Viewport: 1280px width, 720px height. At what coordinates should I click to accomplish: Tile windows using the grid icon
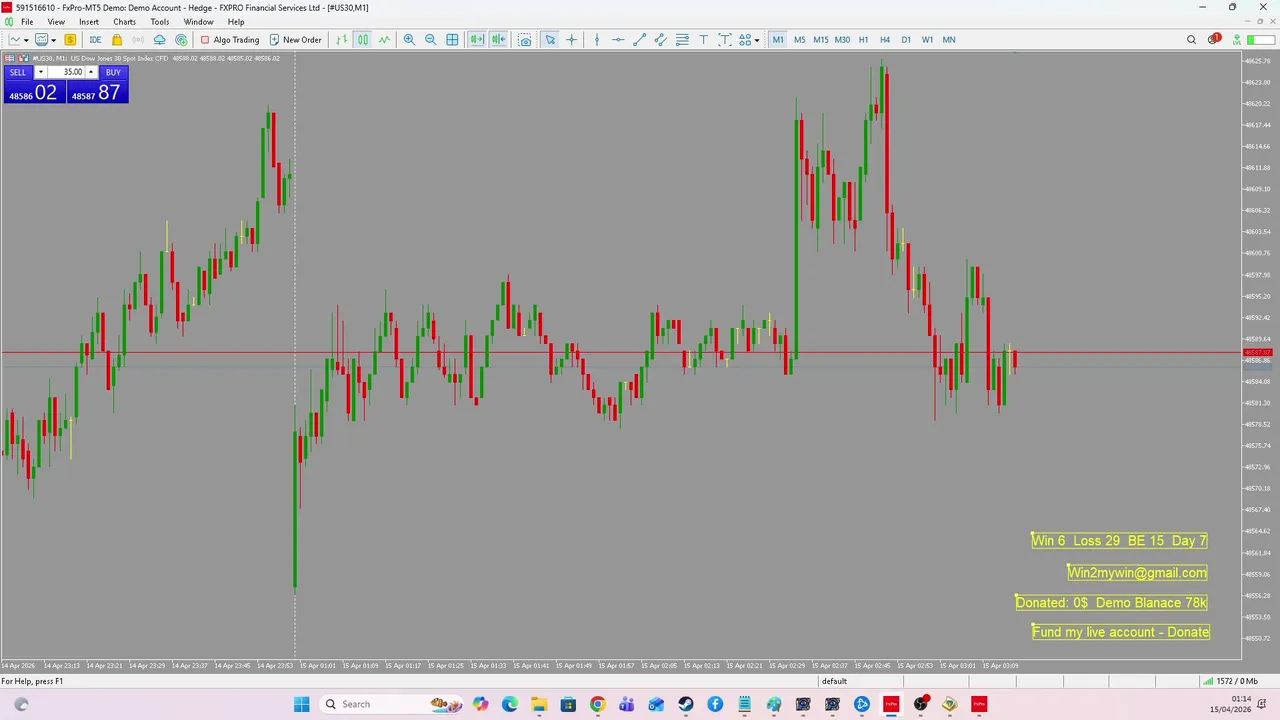(452, 40)
